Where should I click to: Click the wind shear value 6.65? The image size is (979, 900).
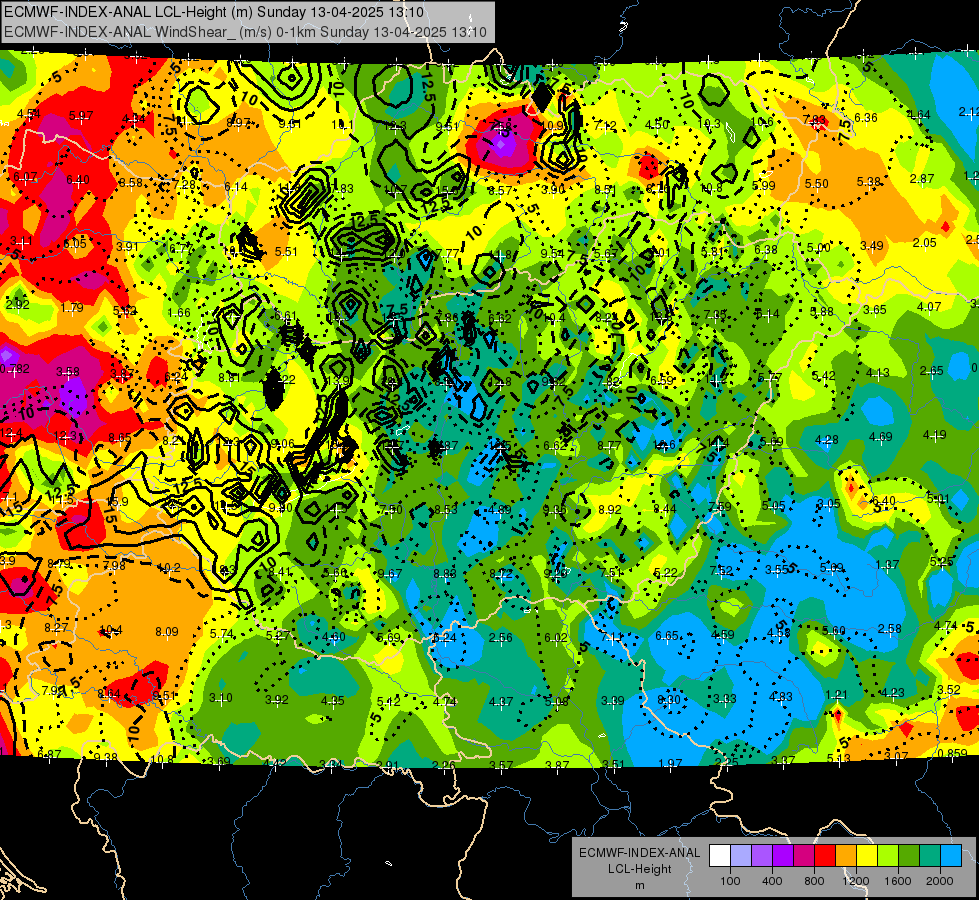tap(667, 635)
